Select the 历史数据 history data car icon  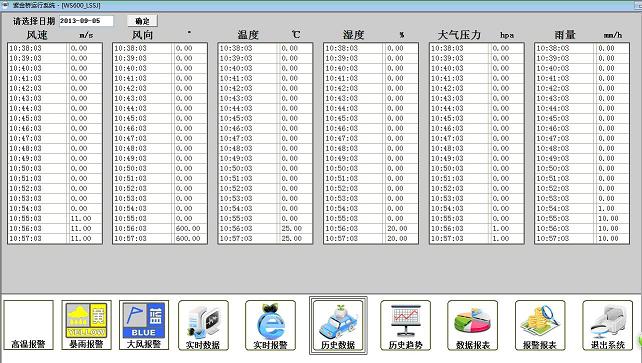click(338, 325)
